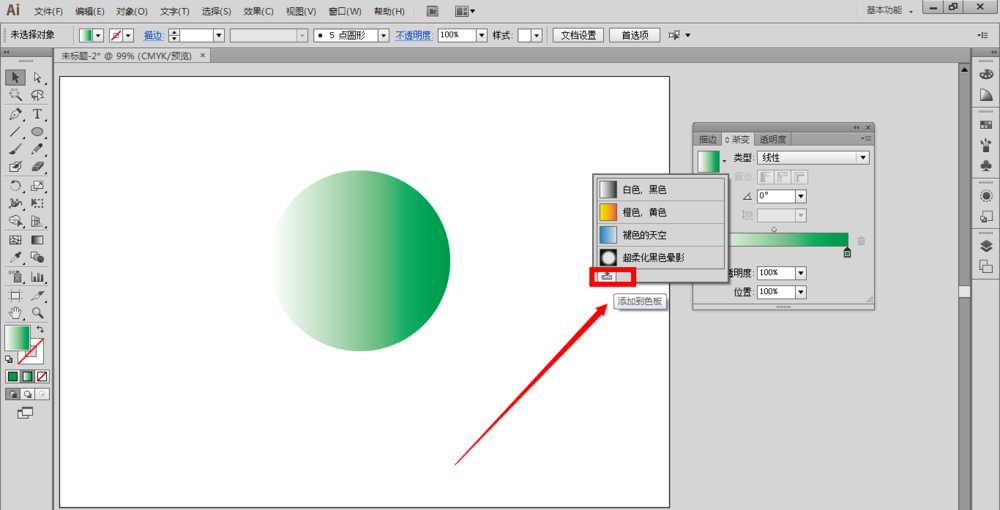Select the Zoom magnifier tool
This screenshot has height=510, width=1000.
coord(37,313)
